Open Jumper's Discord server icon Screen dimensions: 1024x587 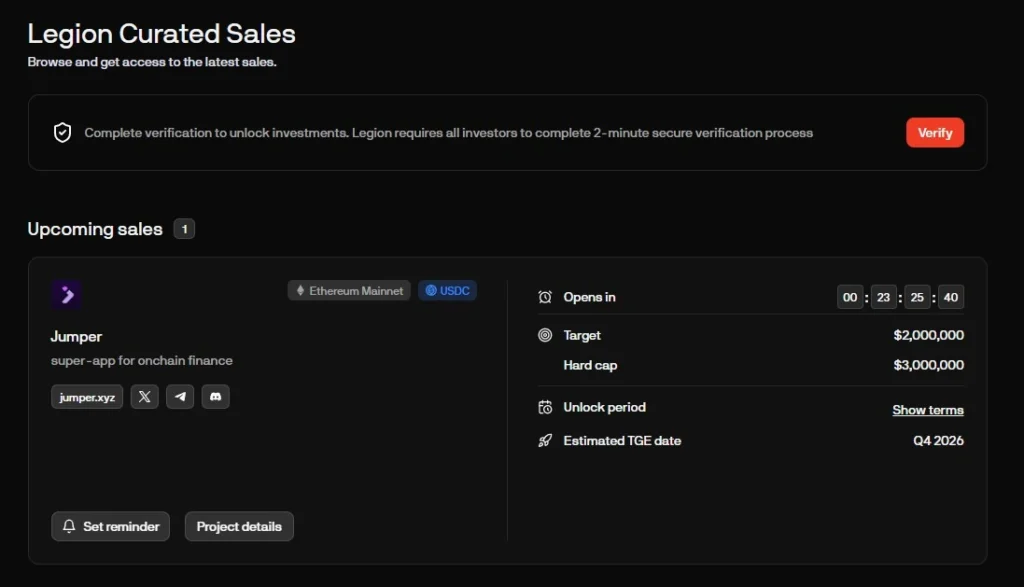(x=216, y=396)
